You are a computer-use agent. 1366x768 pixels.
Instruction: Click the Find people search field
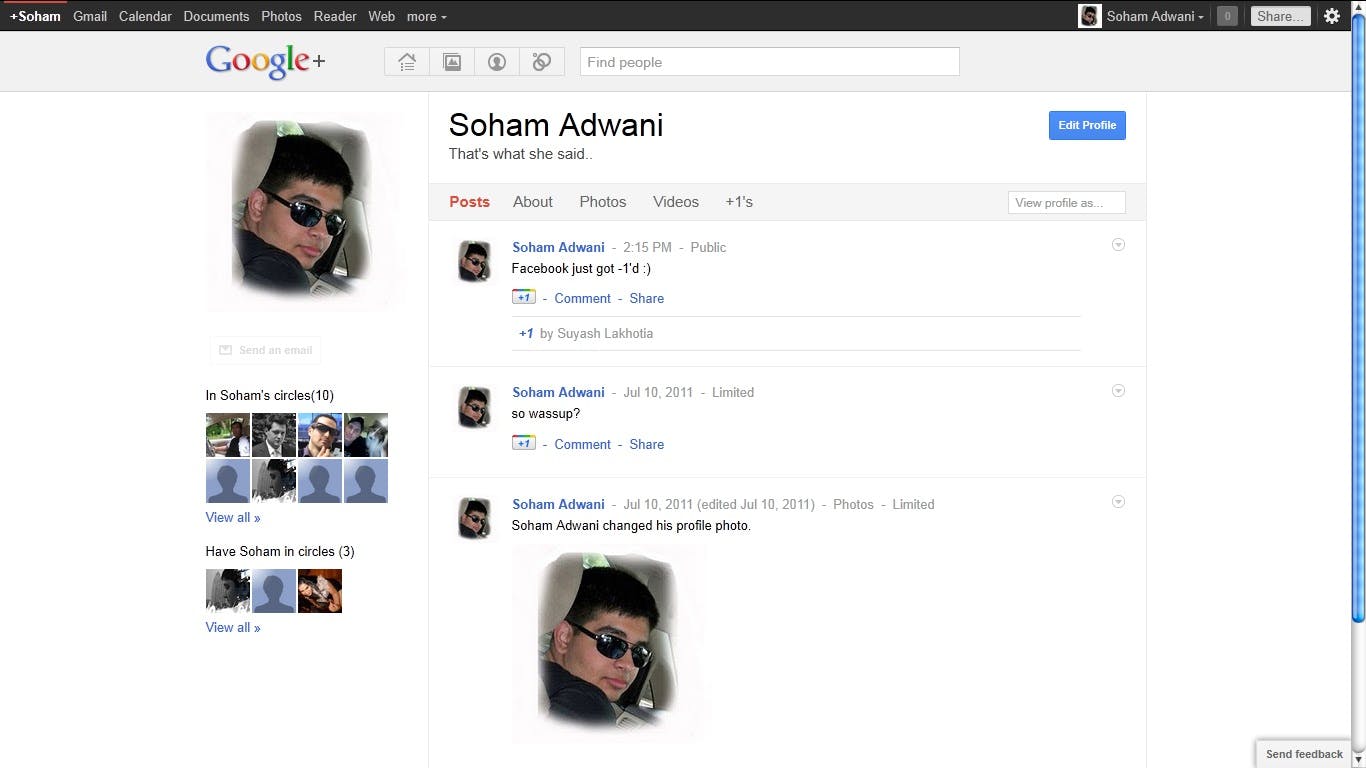(x=769, y=62)
